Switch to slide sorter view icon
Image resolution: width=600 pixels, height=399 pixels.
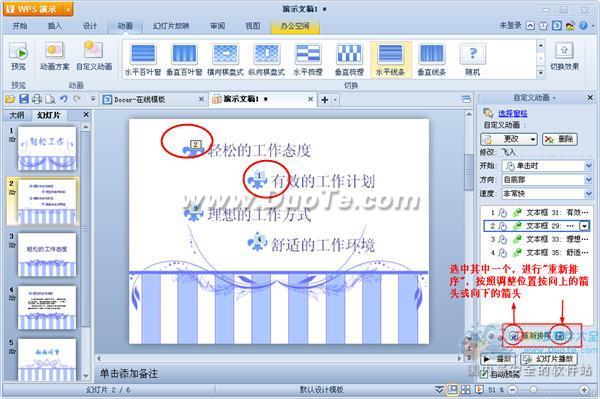(x=466, y=390)
